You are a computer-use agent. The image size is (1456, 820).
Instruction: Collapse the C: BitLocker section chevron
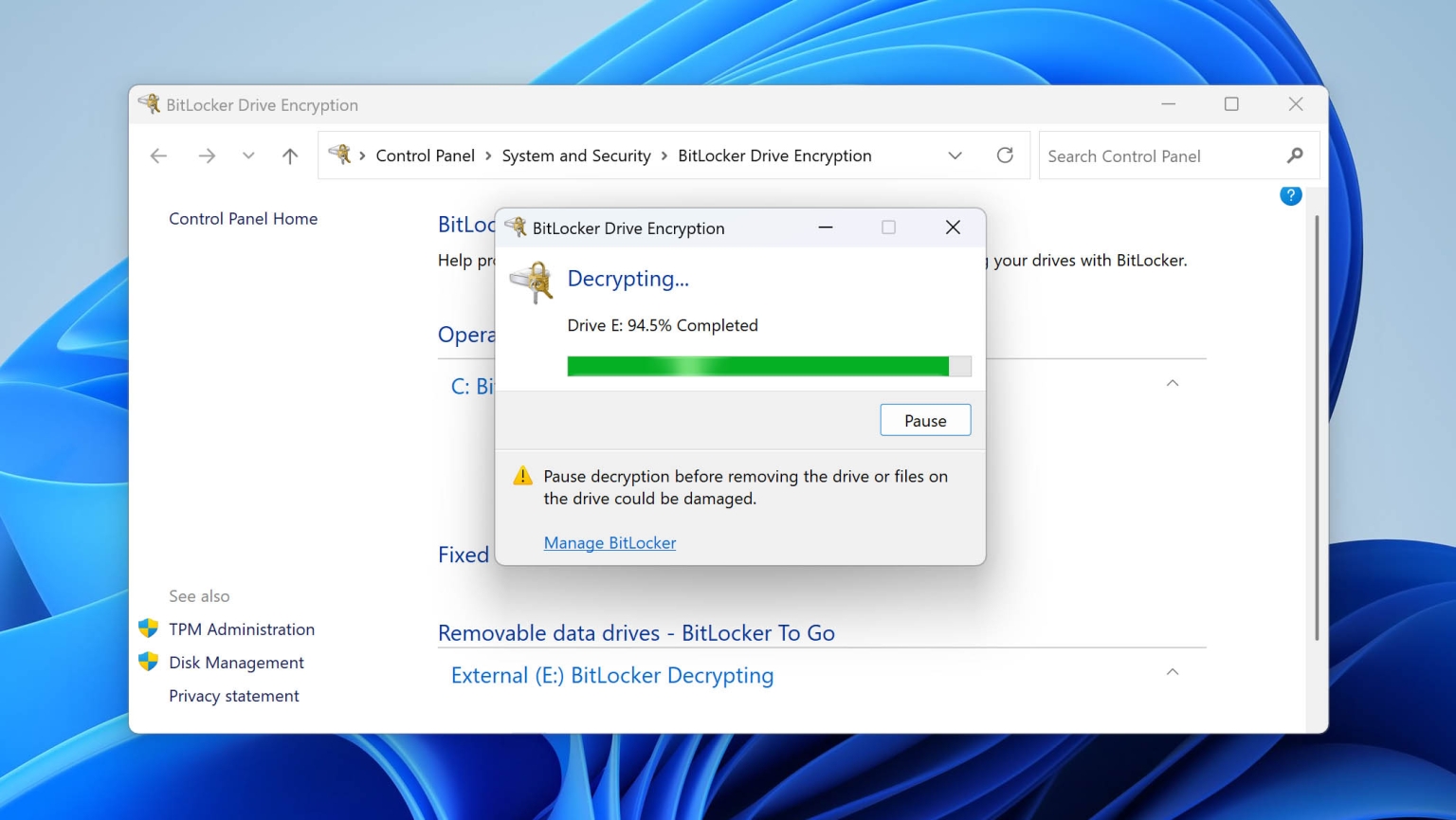1173,383
